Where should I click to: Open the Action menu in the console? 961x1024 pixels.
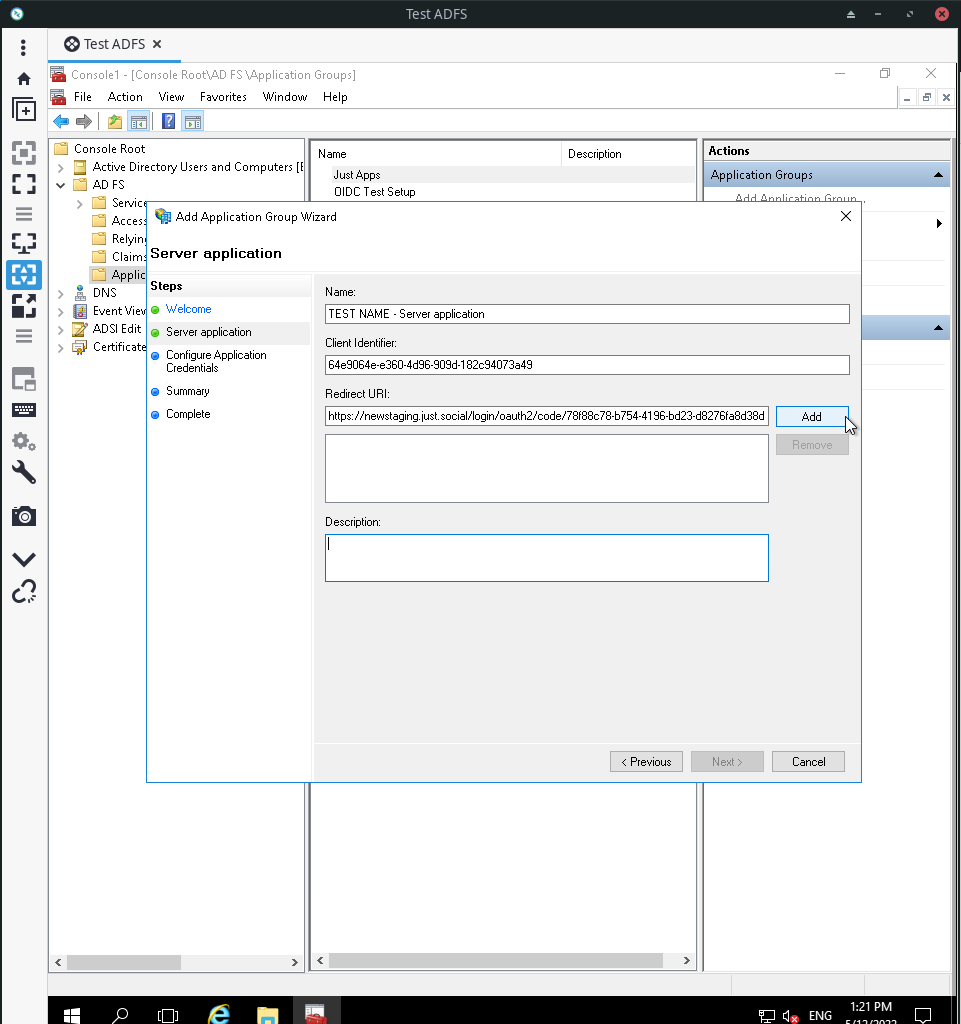point(125,97)
